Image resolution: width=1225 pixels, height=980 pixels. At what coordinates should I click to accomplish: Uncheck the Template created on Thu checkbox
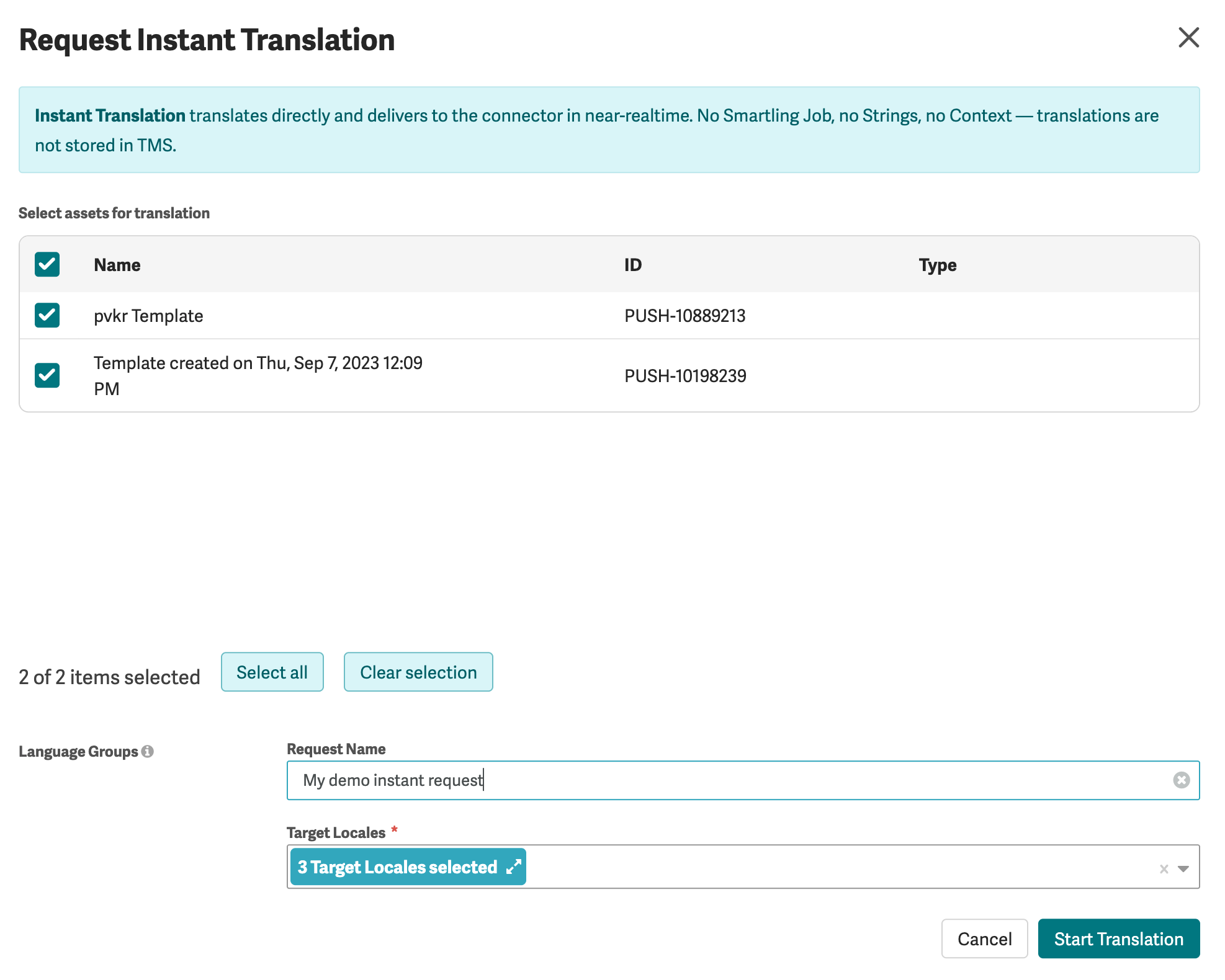[x=47, y=375]
